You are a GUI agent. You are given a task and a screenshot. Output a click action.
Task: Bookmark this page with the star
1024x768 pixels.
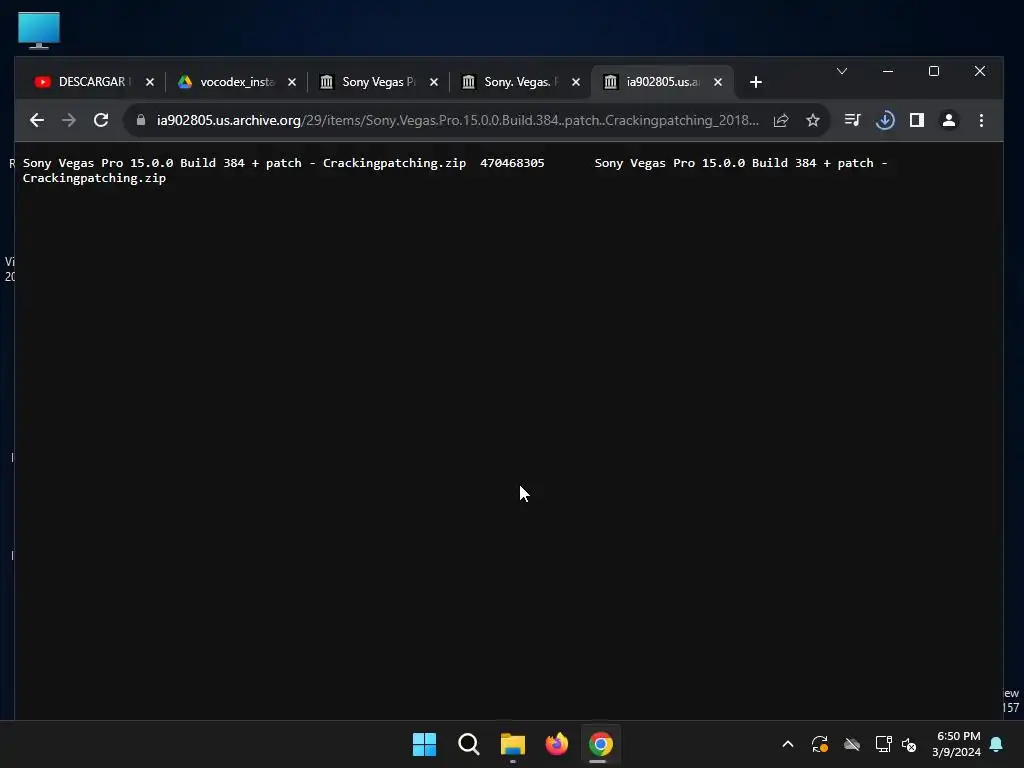coord(812,120)
